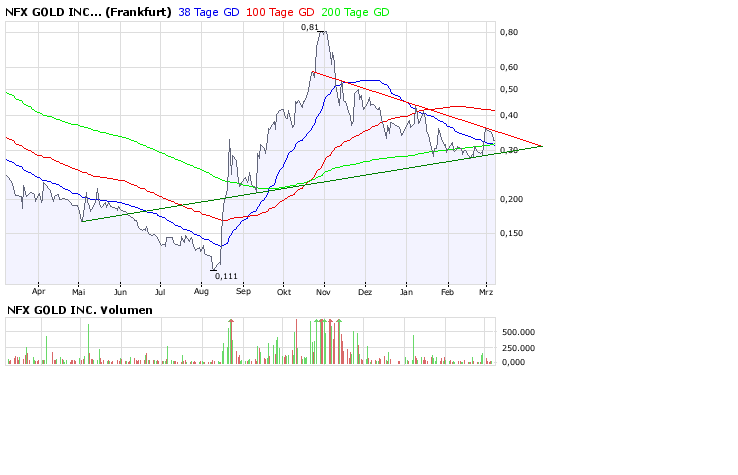Click the 0,111 low price label
738x475 pixels.
(x=224, y=275)
